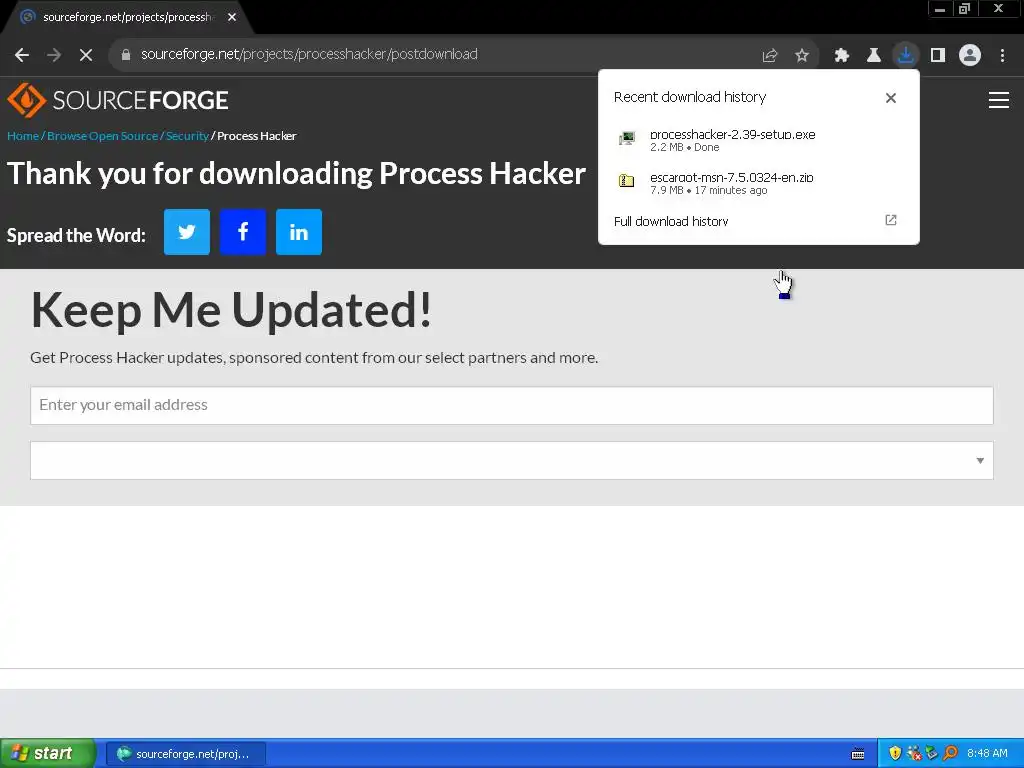This screenshot has height=768, width=1024.
Task: Share on LinkedIn button
Action: [299, 232]
